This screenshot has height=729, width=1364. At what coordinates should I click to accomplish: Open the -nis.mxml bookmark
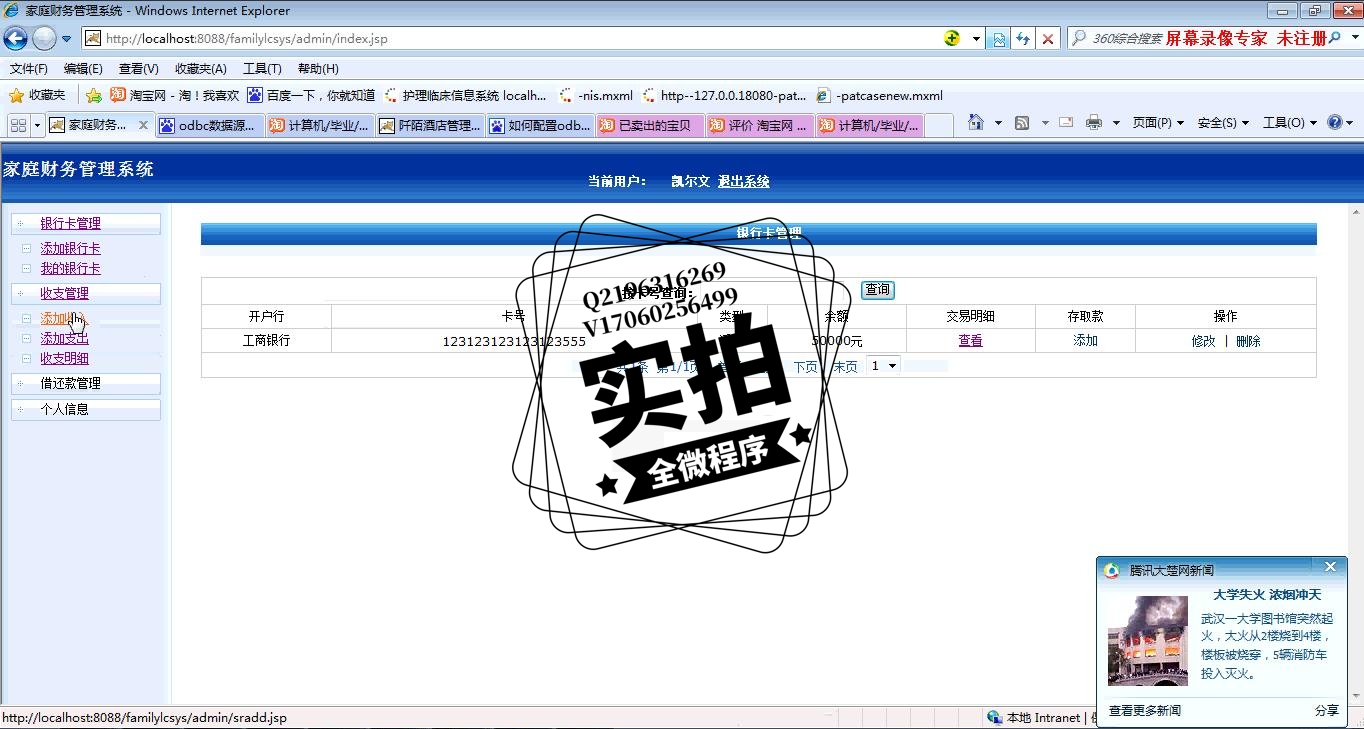click(x=596, y=96)
